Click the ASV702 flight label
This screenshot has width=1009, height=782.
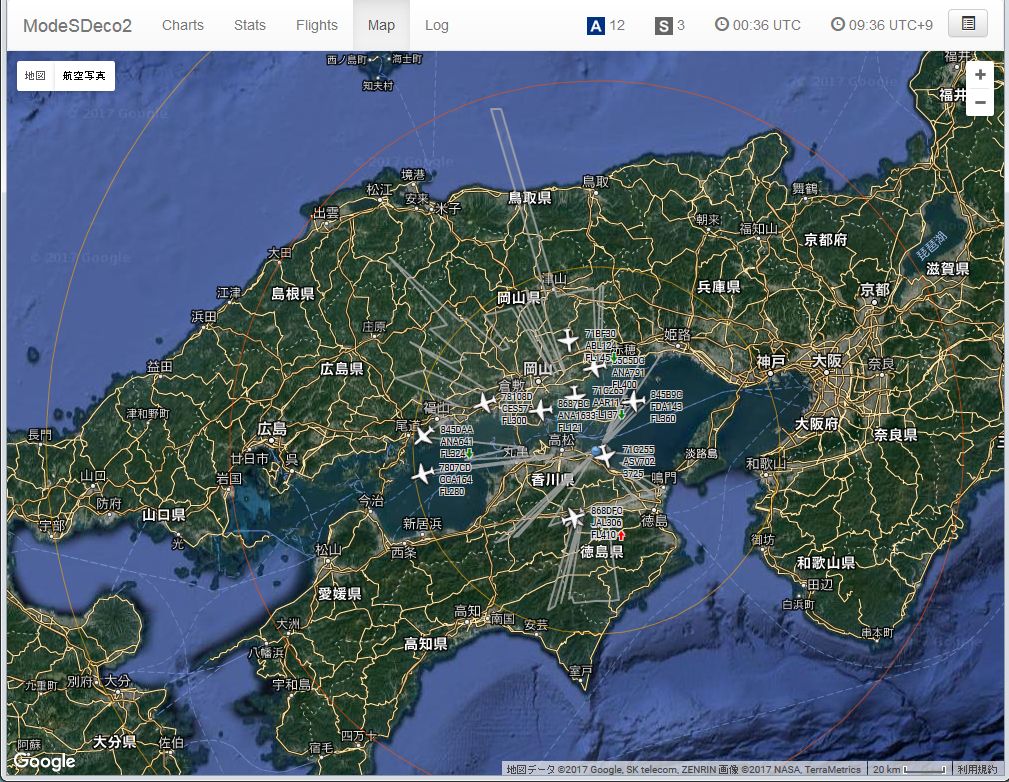pyautogui.click(x=638, y=461)
